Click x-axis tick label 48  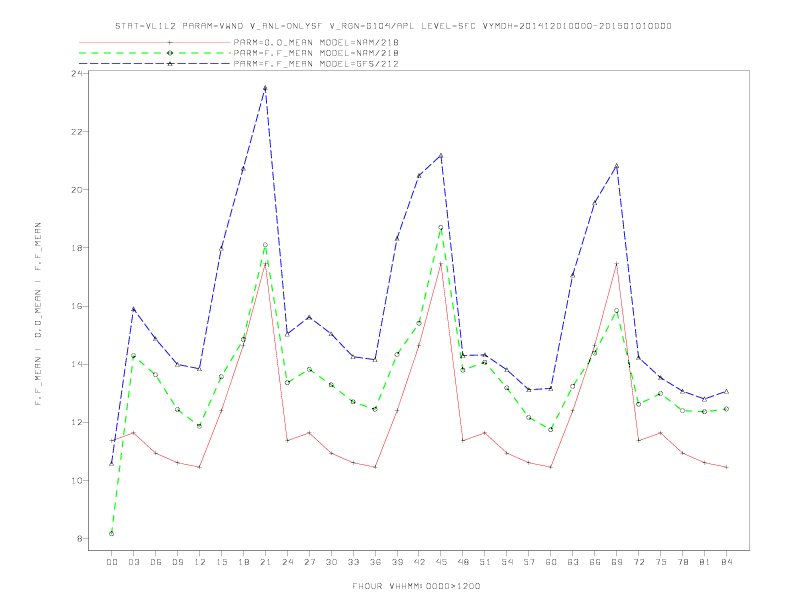[x=463, y=562]
